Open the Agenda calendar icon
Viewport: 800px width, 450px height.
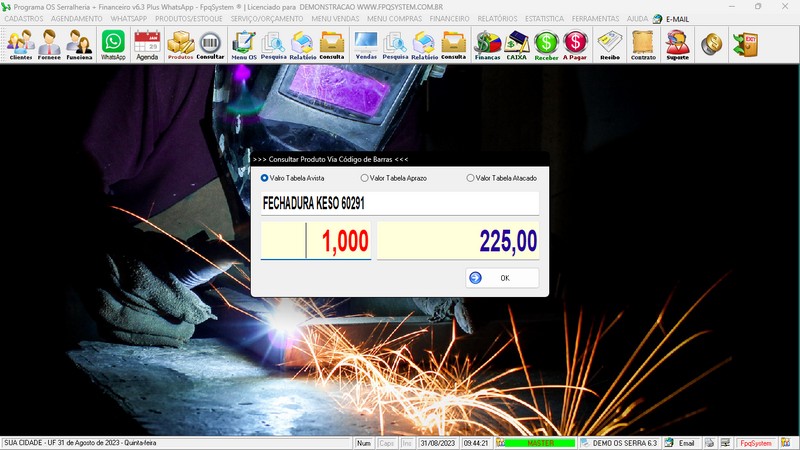coord(147,45)
